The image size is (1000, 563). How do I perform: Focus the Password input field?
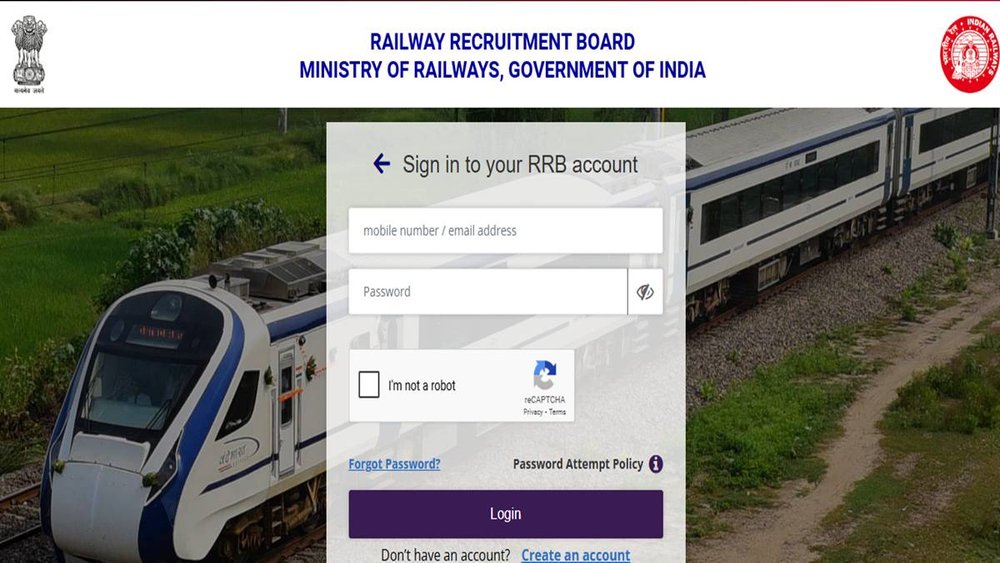(x=488, y=291)
